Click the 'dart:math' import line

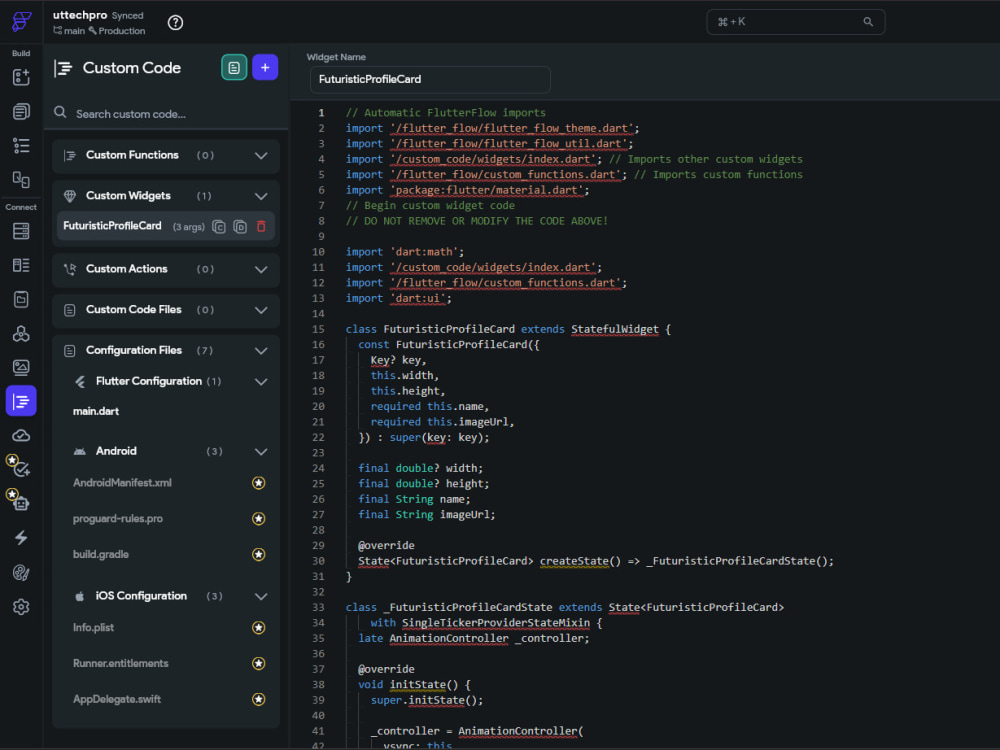click(404, 252)
